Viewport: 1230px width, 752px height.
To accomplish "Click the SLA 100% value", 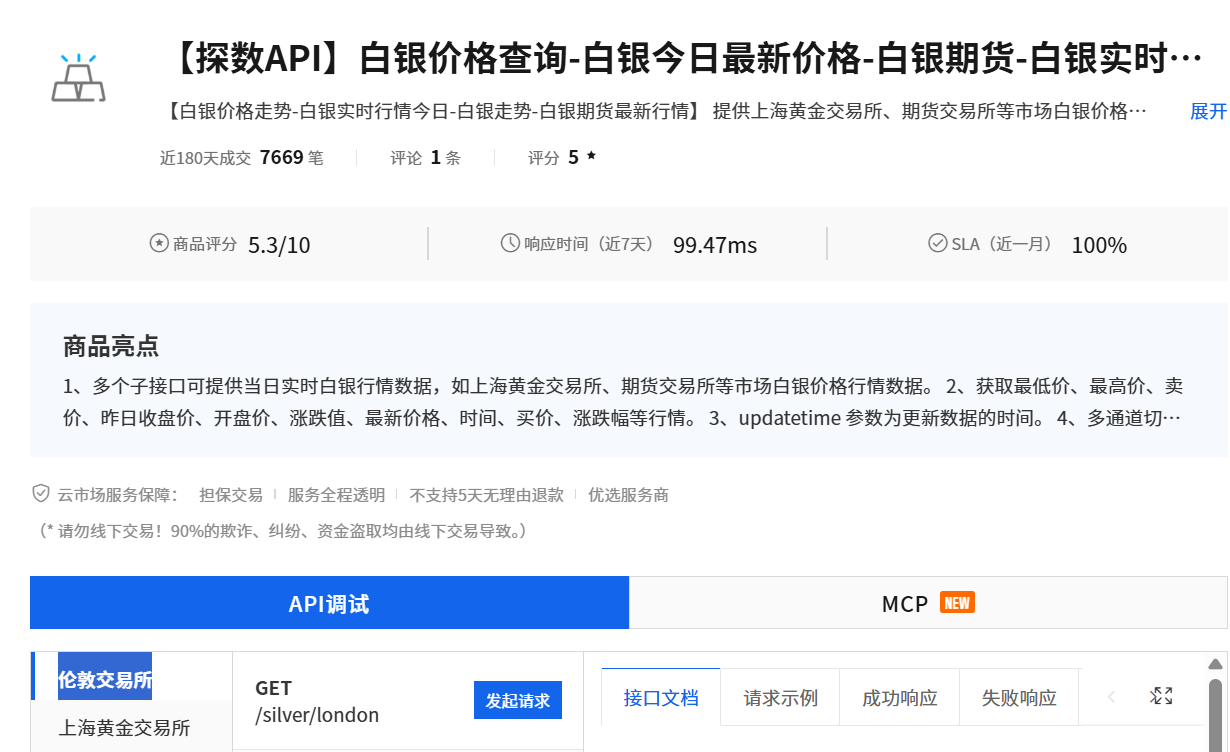I will click(1099, 244).
